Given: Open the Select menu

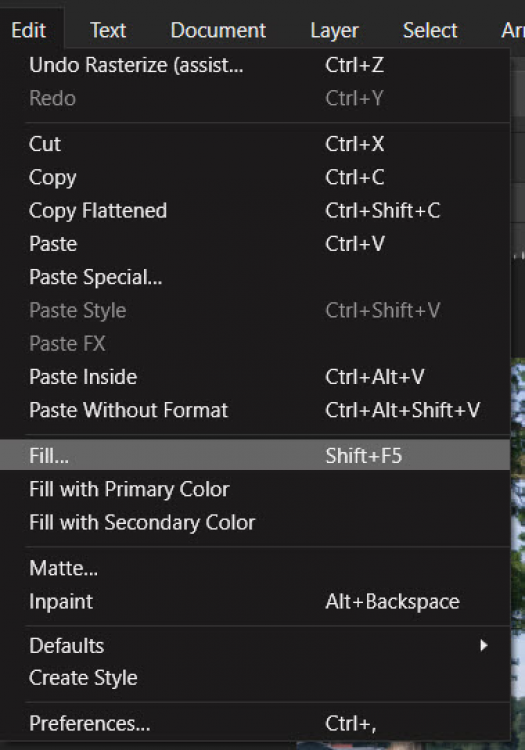Looking at the screenshot, I should coord(430,31).
